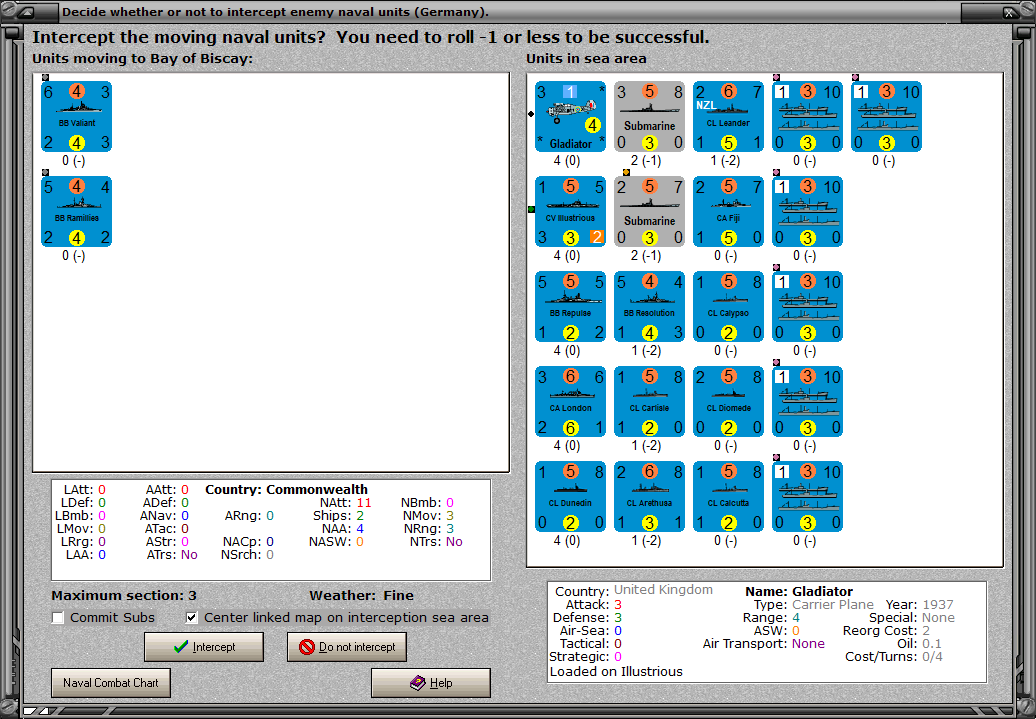Click the "Year: 1937" value
Viewport: 1036px width, 719px height.
(920, 605)
